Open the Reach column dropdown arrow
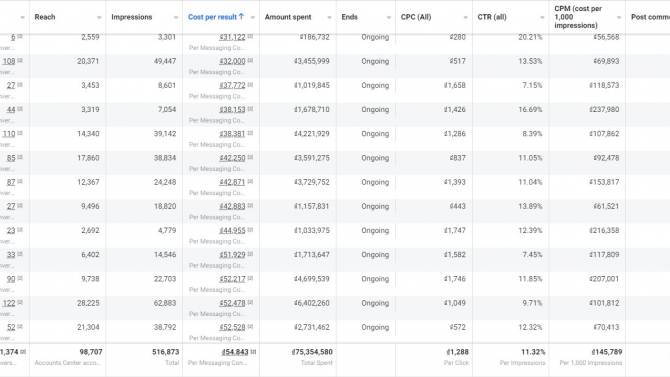This screenshot has height=377, width=670. tap(99, 18)
